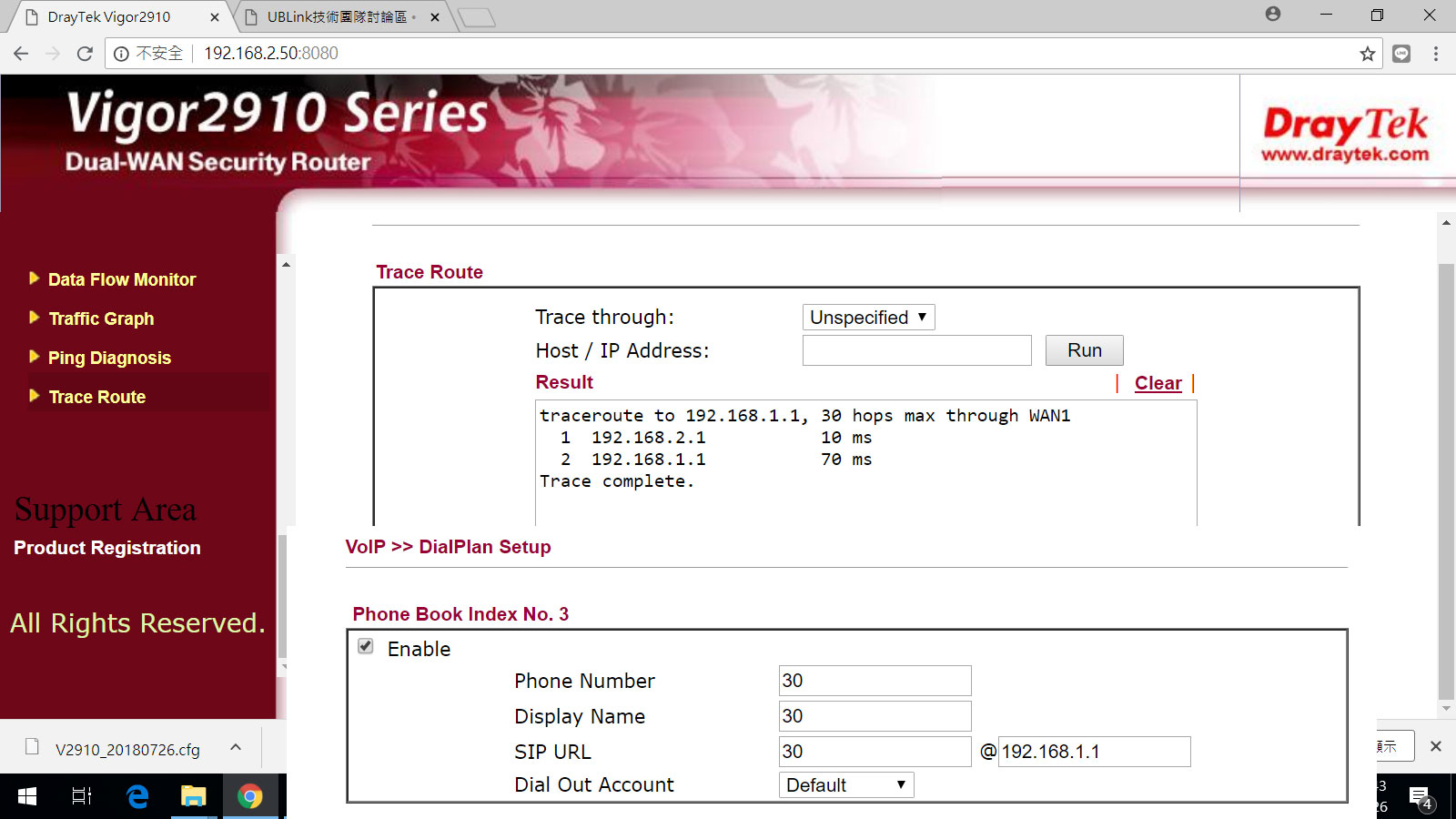Focus the Host / IP Address field
The height and width of the screenshot is (819, 1456).
(x=916, y=350)
